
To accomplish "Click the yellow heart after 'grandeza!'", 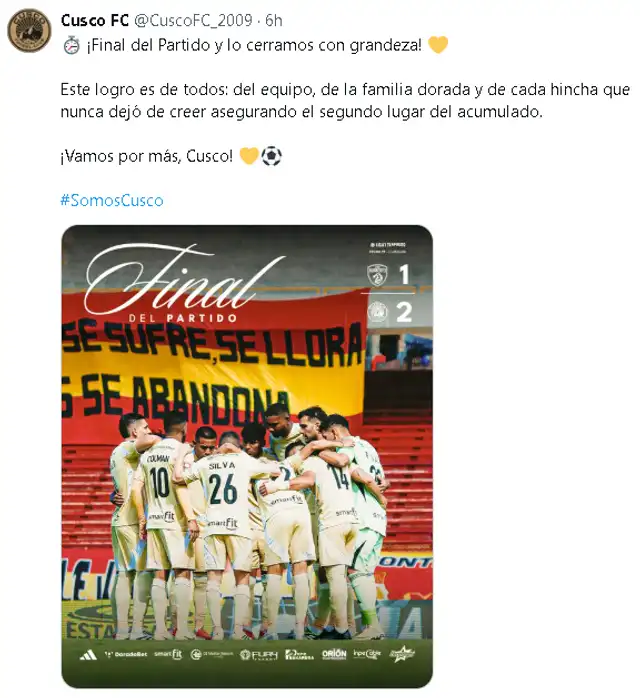I will [x=437, y=45].
